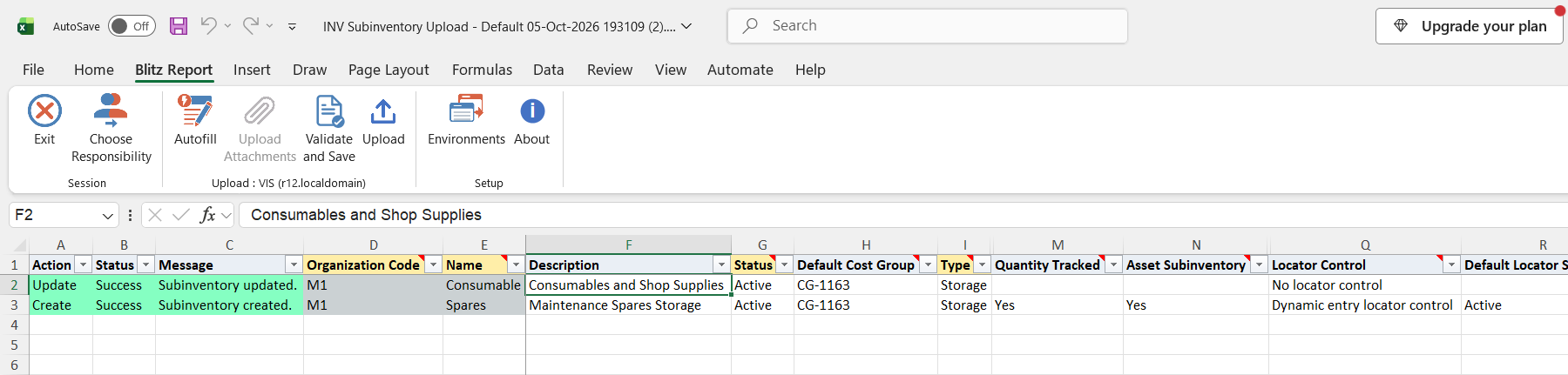Click Upgrade your plan button
1568x375 pixels.
click(x=1470, y=26)
